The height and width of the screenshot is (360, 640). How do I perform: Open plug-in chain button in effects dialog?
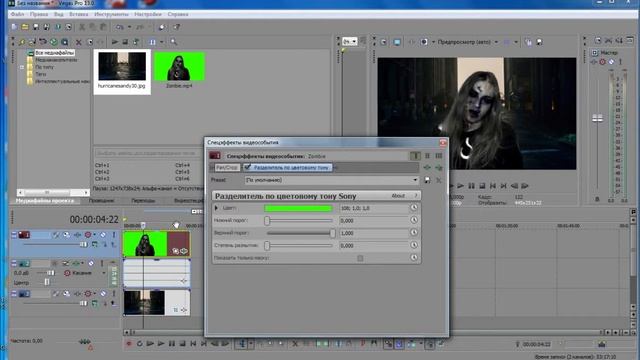pyautogui.click(x=427, y=167)
